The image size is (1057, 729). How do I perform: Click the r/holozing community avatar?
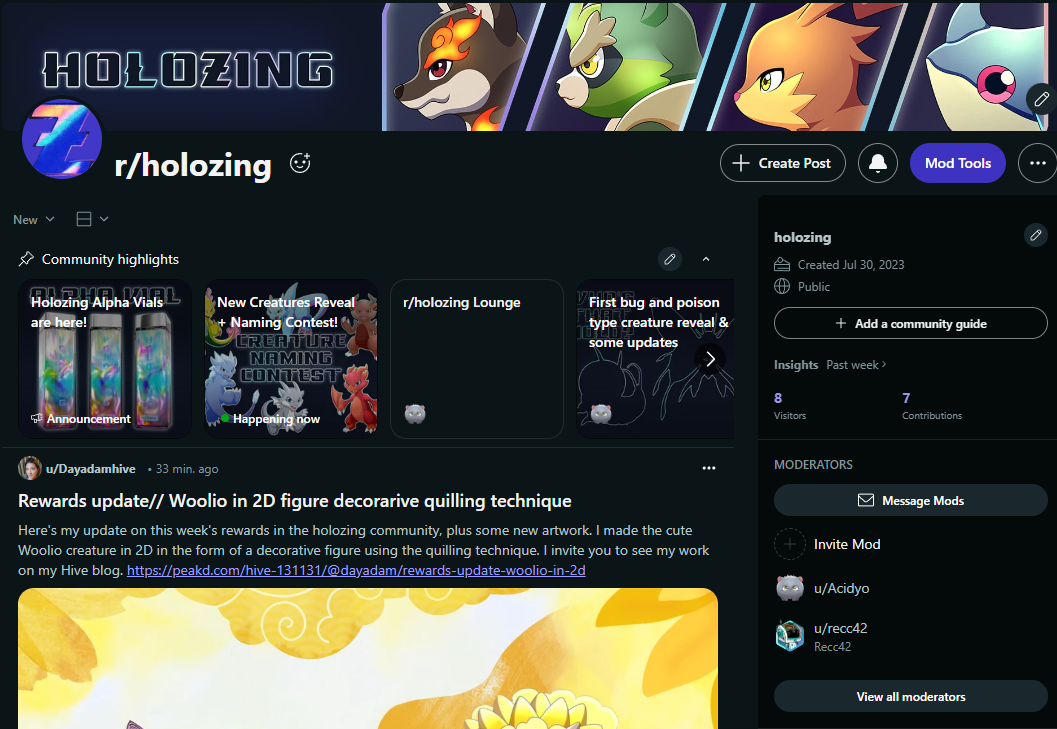[62, 139]
